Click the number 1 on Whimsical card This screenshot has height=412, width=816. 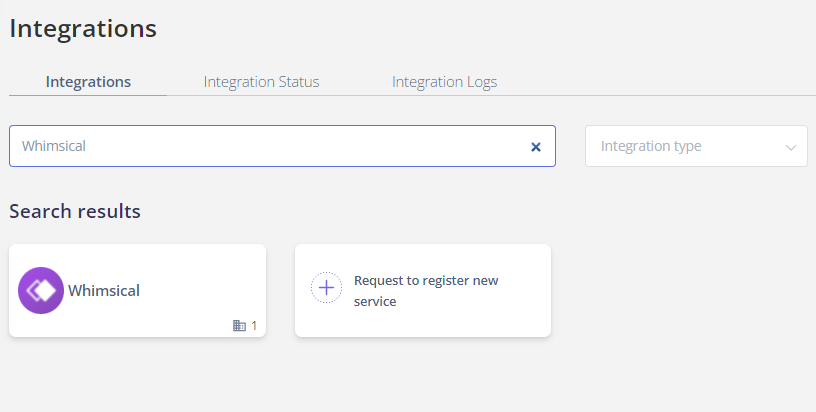coord(254,326)
